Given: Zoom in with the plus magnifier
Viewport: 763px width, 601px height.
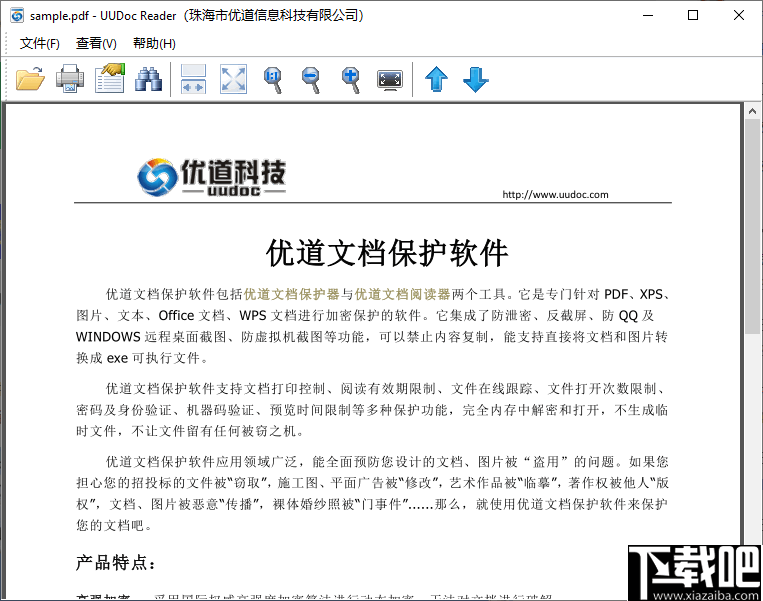Looking at the screenshot, I should [x=351, y=80].
